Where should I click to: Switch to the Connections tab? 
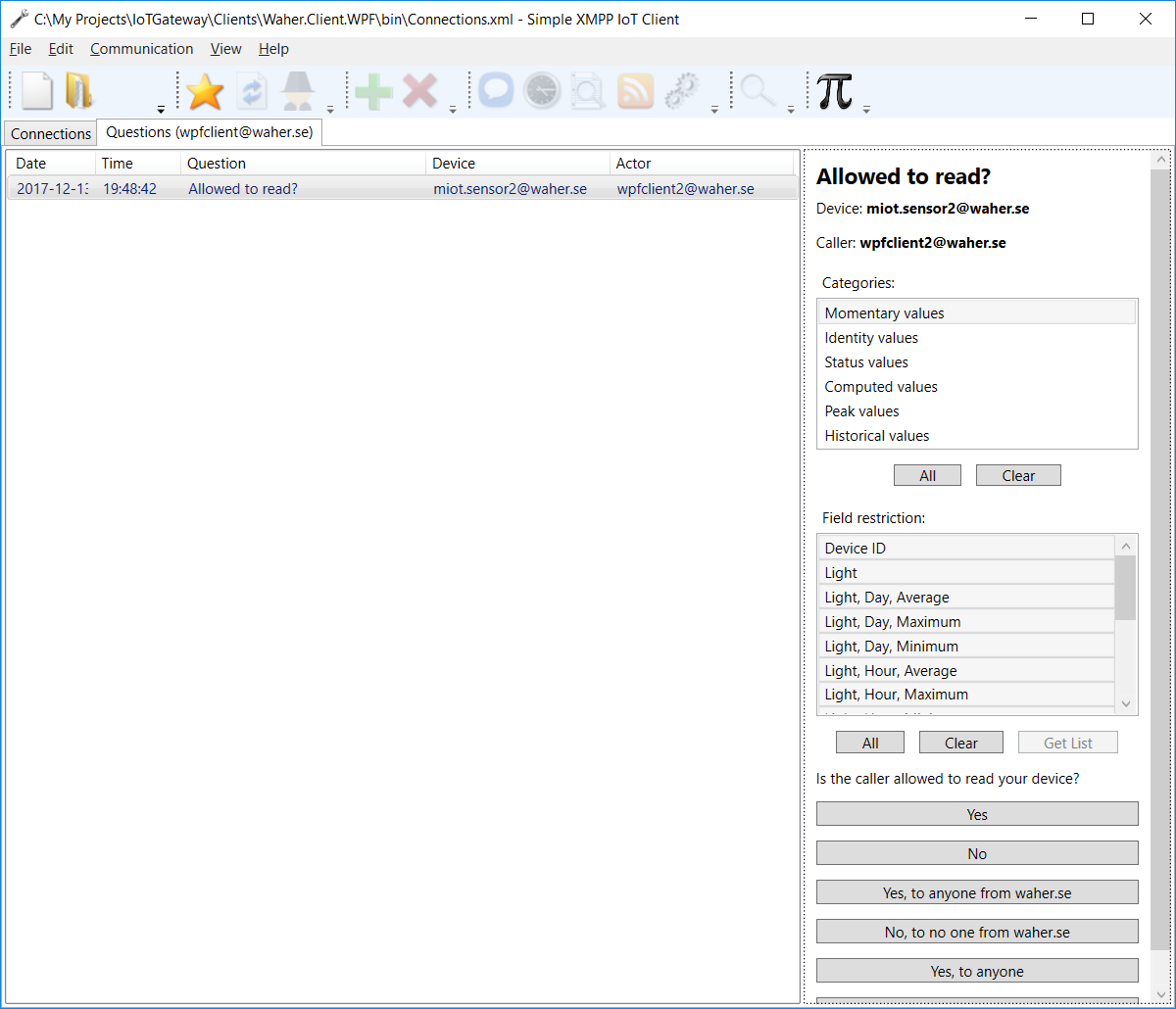pyautogui.click(x=51, y=134)
